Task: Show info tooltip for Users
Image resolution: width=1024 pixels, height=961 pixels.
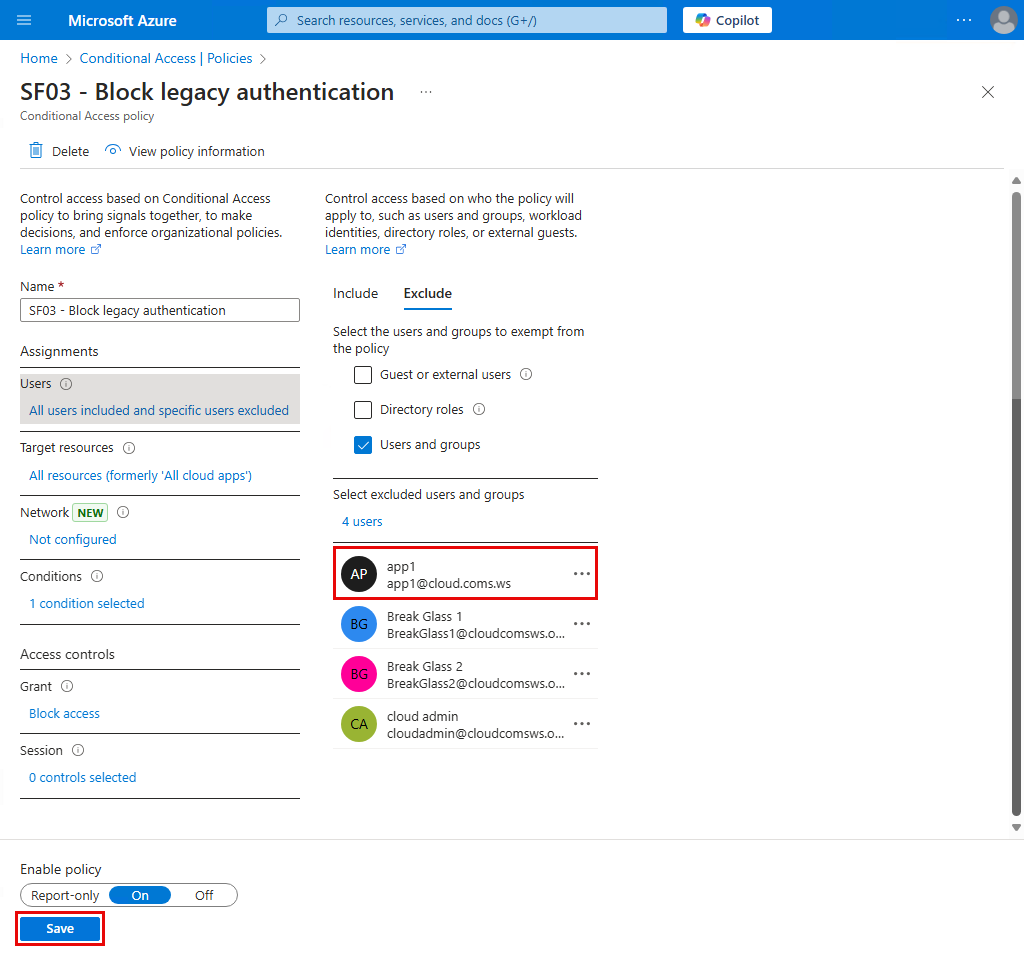Action: click(x=66, y=384)
